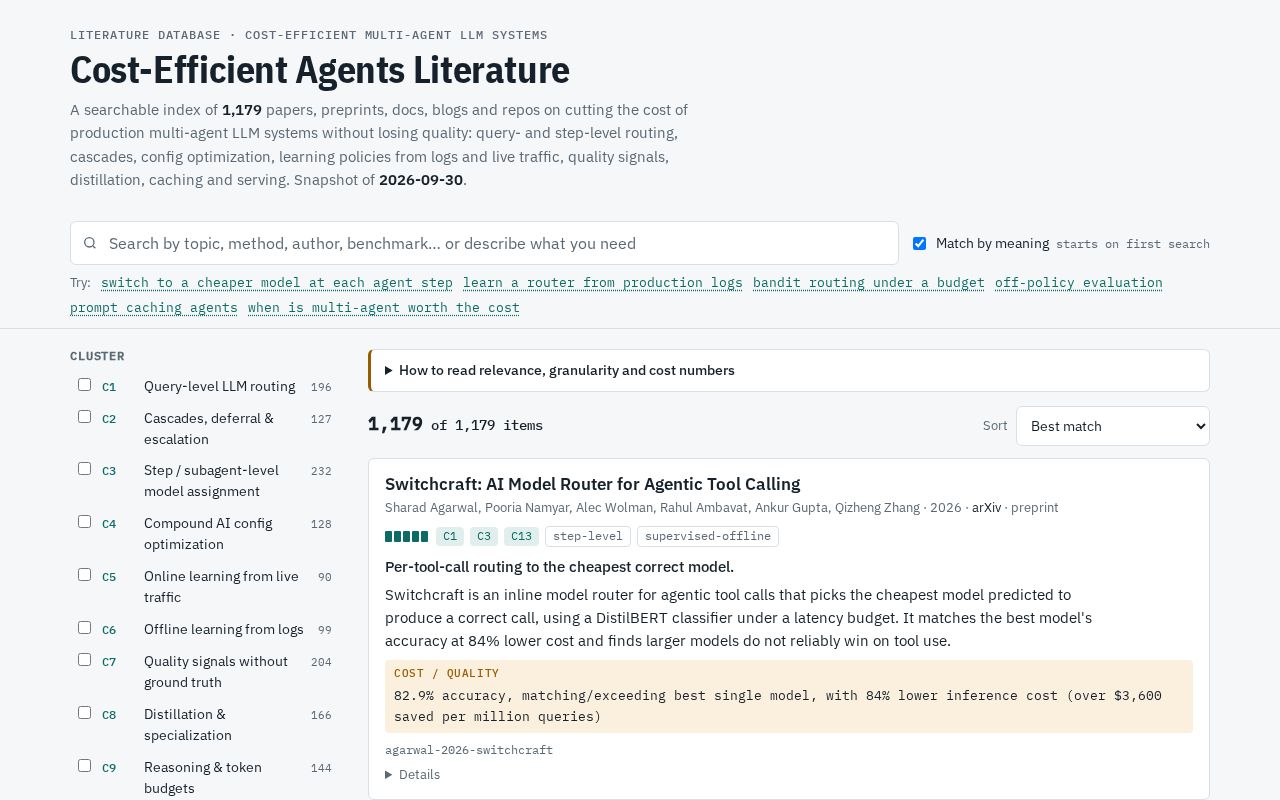This screenshot has height=800, width=1280.
Task: Check the C4 Compound AI config optimization filter
Action: pos(84,522)
